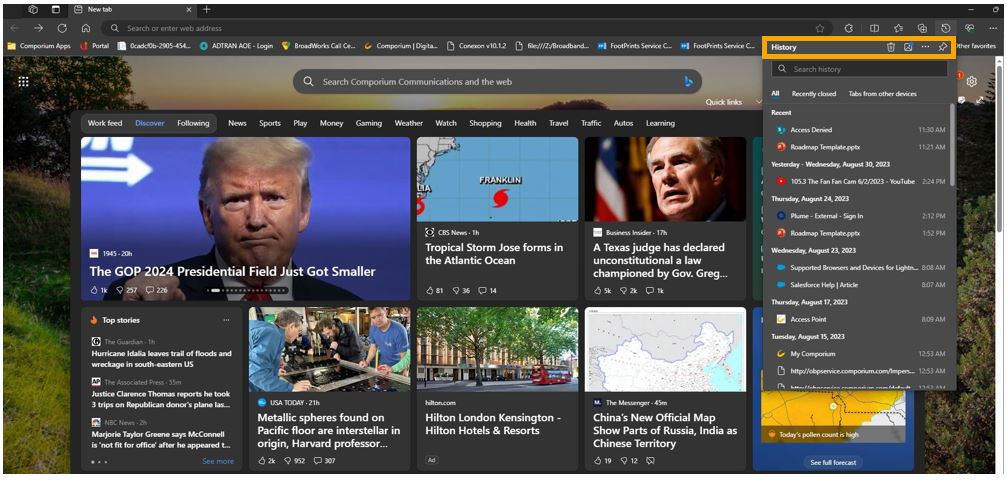Screen dimensions: 1007x480
Task: Open the Portal bookmark
Action: pyautogui.click(x=94, y=46)
